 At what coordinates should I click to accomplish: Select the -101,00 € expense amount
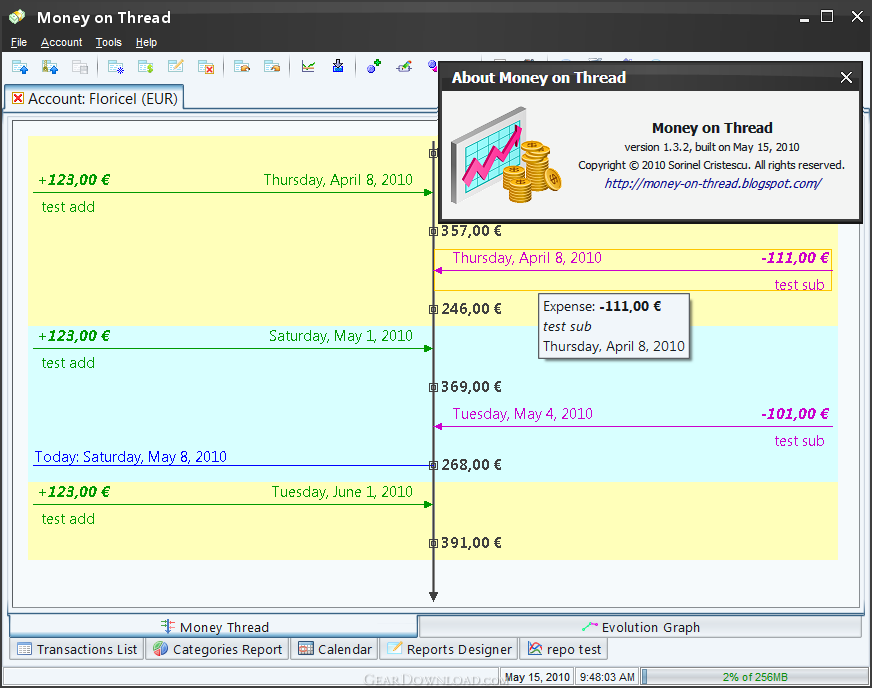point(795,413)
